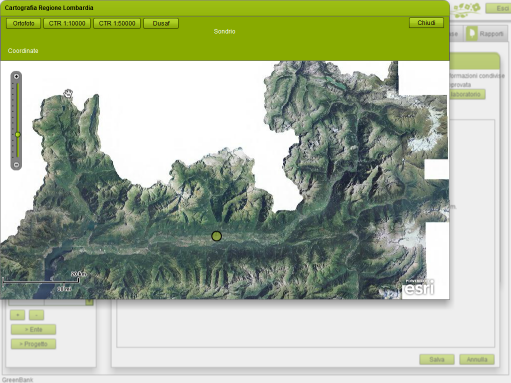Click the Salva button in background form
The height and width of the screenshot is (383, 511).
(437, 359)
